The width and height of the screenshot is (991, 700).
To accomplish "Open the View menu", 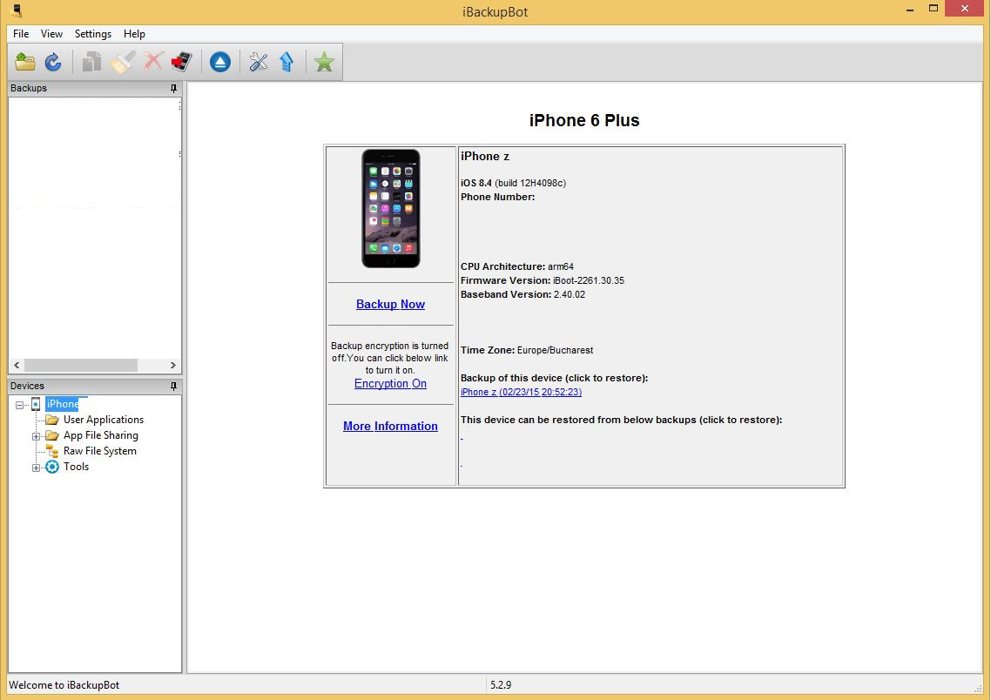I will coord(51,33).
